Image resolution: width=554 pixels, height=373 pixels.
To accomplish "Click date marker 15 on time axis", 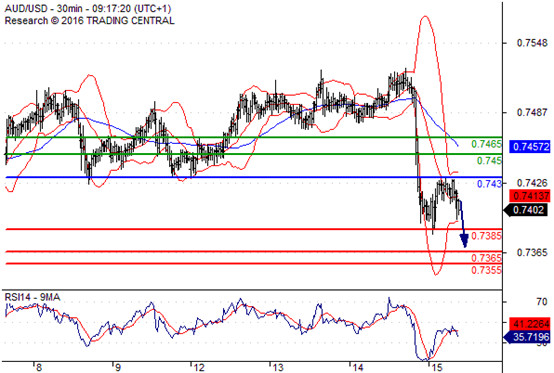I will point(436,368).
